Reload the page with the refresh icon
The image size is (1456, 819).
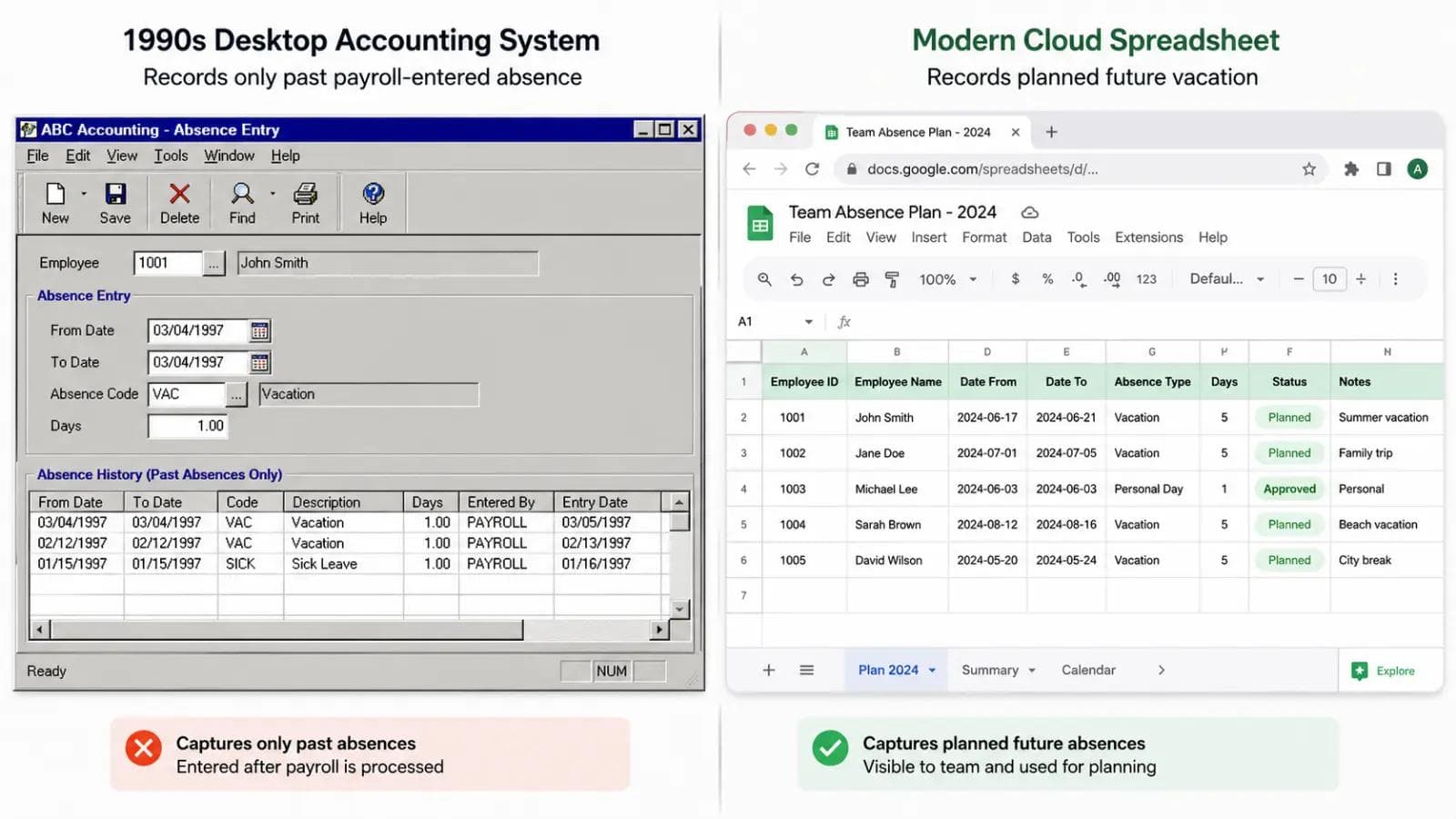pyautogui.click(x=813, y=169)
